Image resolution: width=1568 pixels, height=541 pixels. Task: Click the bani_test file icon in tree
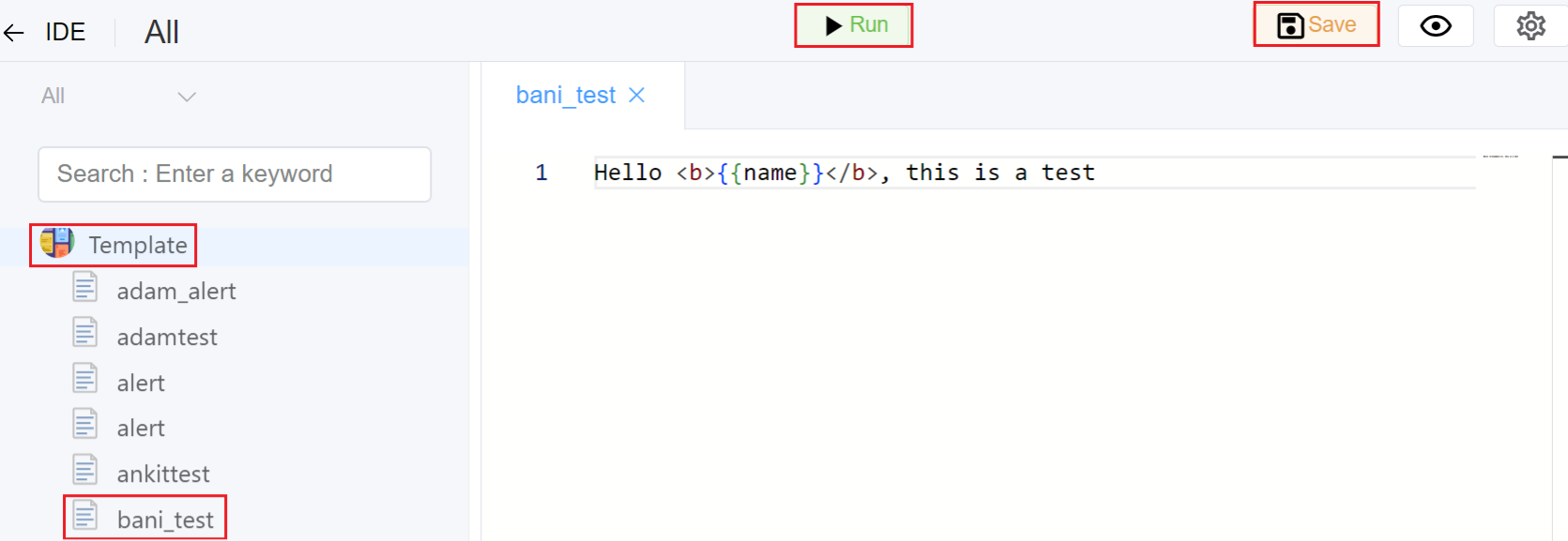coord(85,516)
